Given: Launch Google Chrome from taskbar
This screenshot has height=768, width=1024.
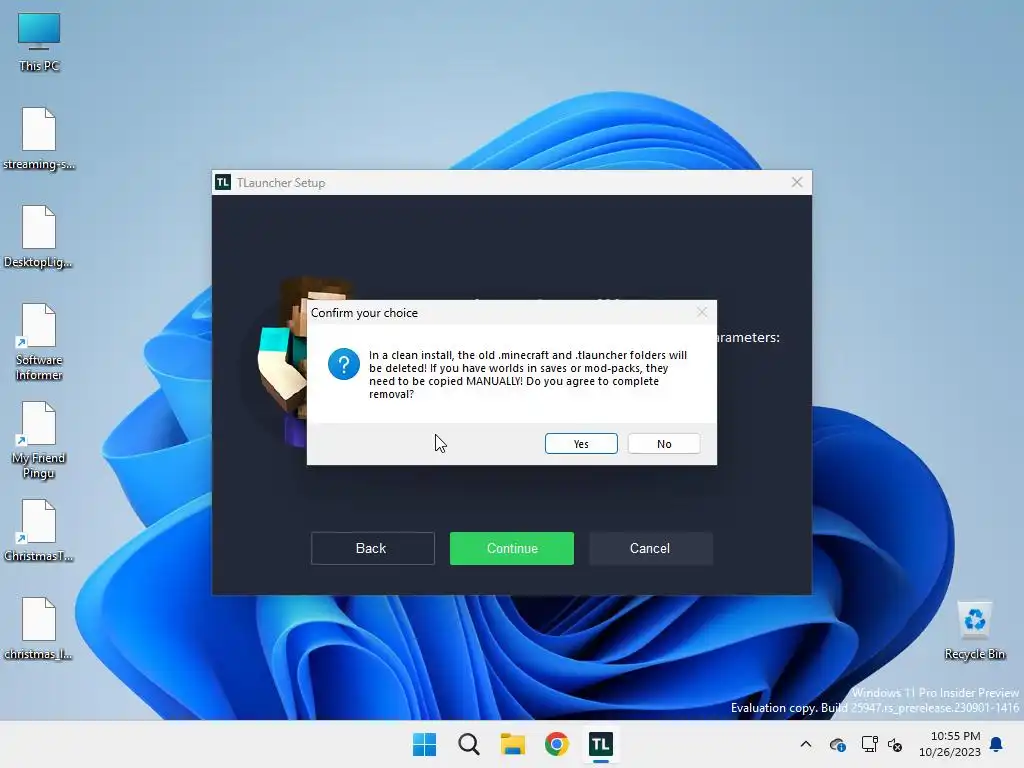Looking at the screenshot, I should point(556,744).
